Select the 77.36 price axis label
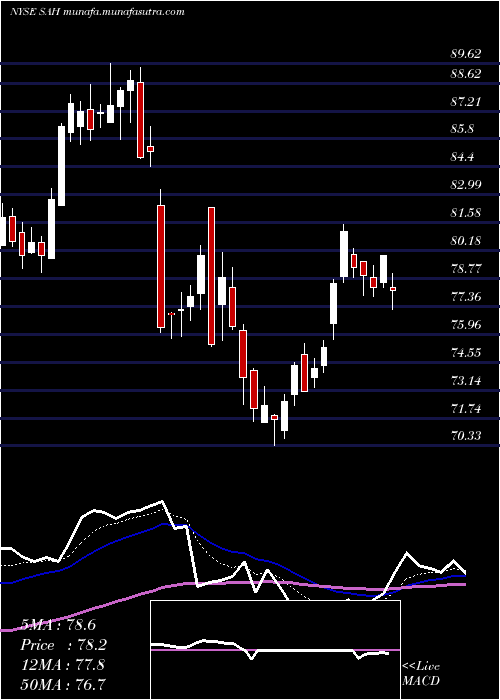500x700 pixels. click(466, 296)
